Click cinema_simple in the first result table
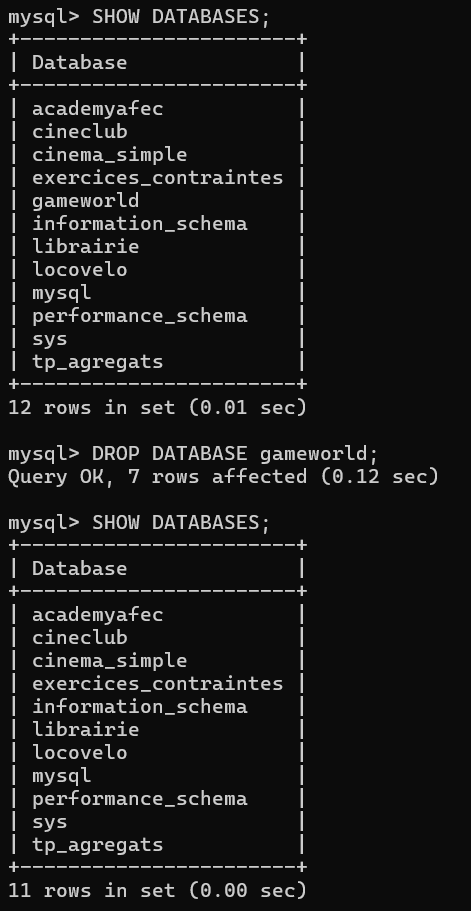 click(110, 155)
